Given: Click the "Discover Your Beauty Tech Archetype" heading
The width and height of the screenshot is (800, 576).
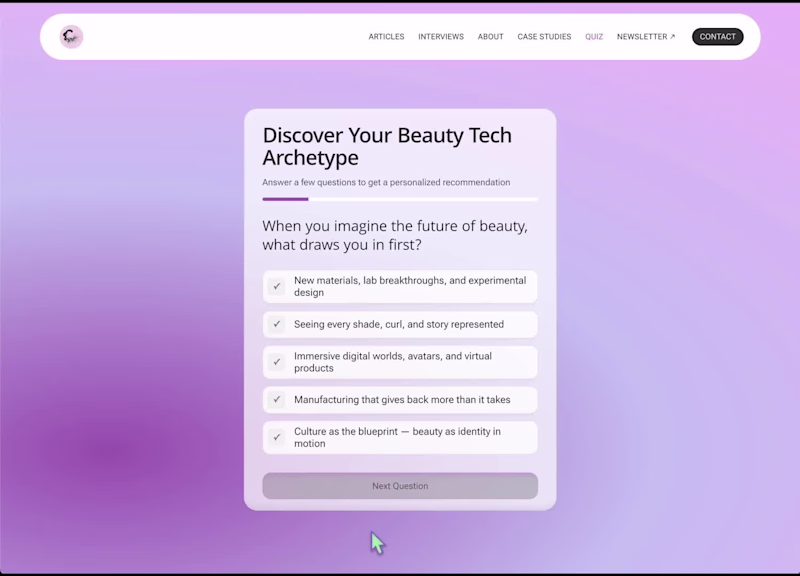Looking at the screenshot, I should point(387,146).
